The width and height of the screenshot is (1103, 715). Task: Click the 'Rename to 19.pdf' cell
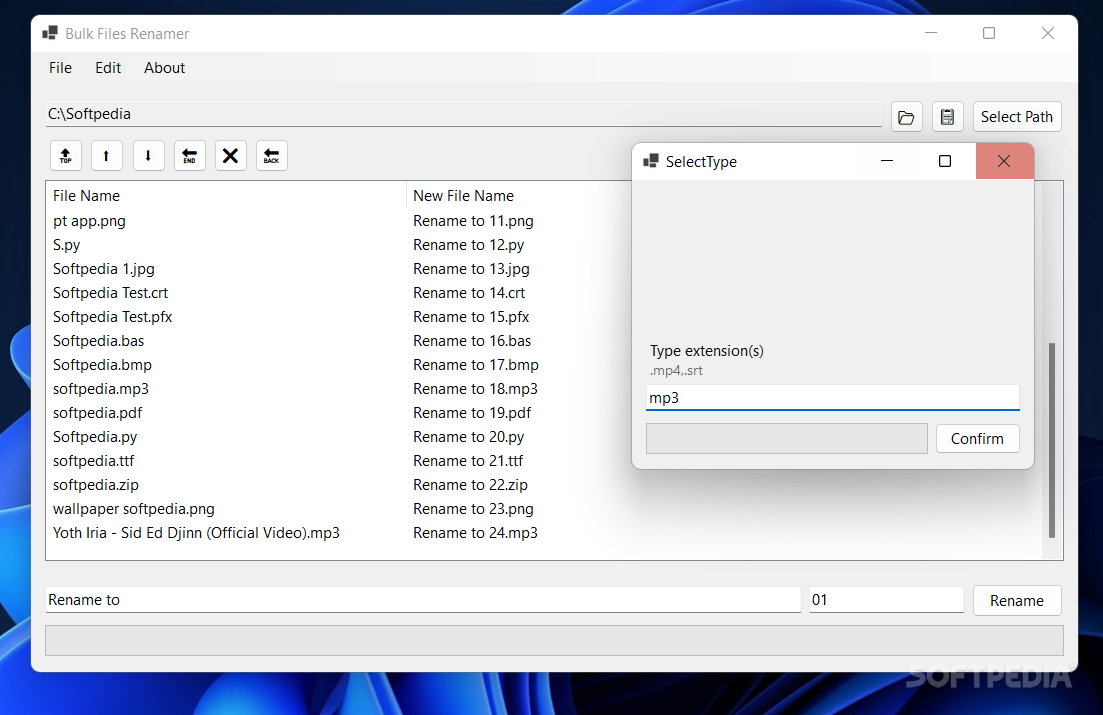(471, 412)
